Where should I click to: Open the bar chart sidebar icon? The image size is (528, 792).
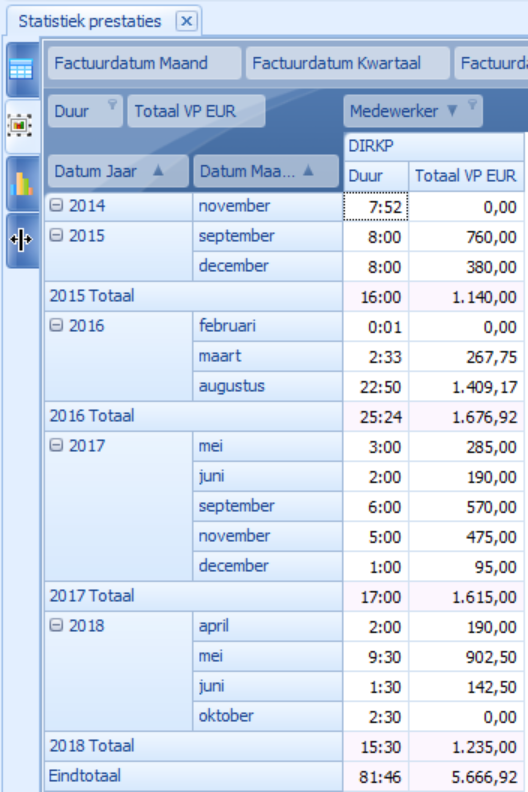[21, 184]
